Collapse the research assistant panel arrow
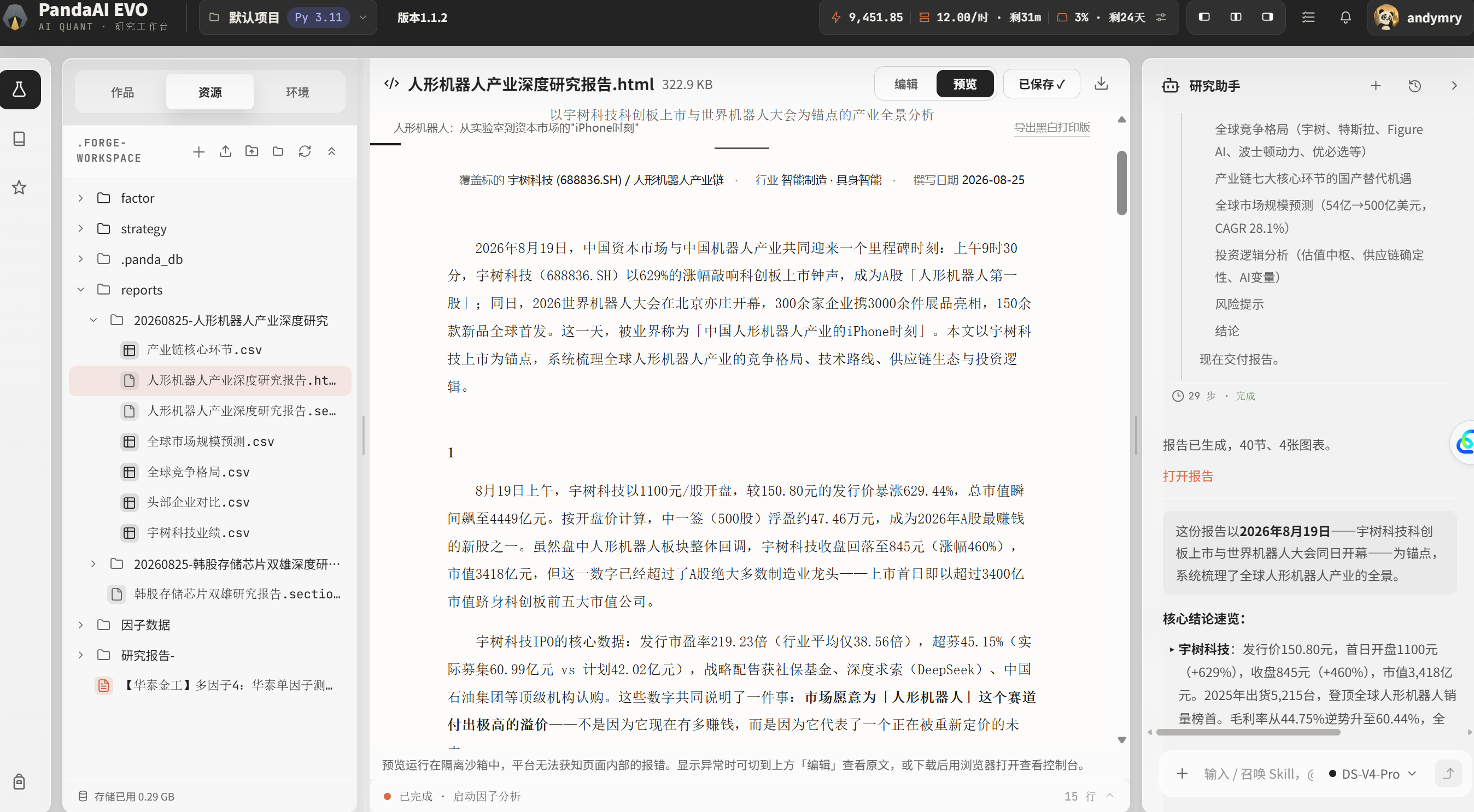 [x=1454, y=86]
